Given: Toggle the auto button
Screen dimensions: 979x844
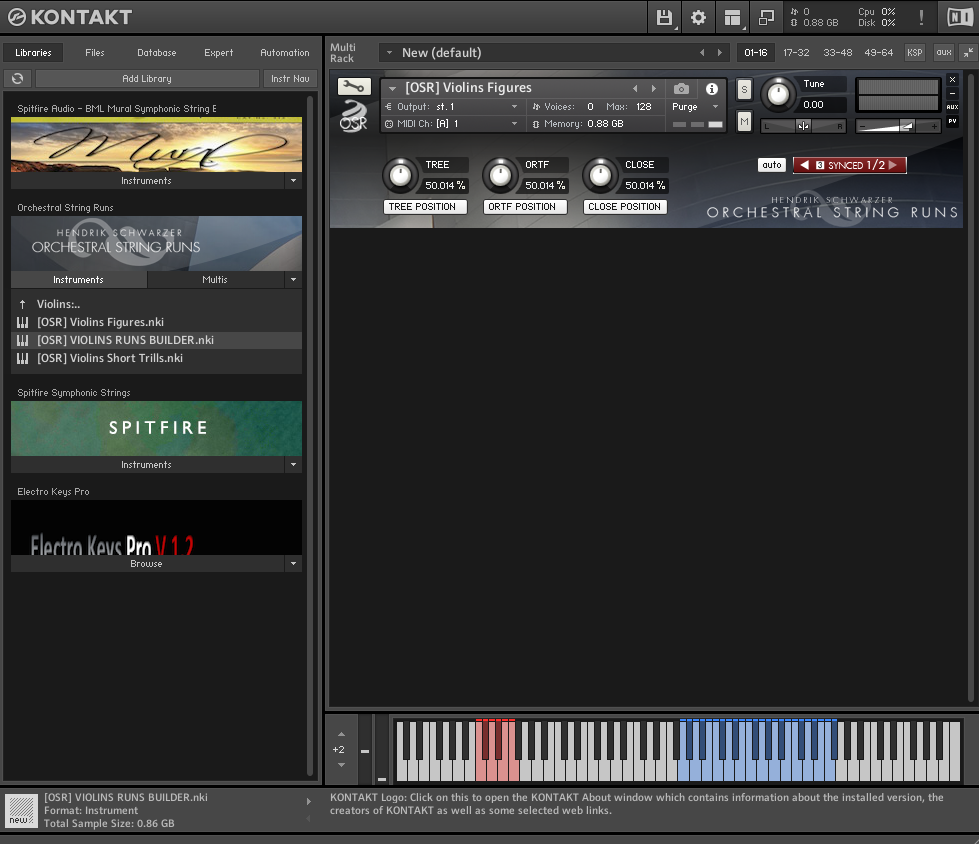Looking at the screenshot, I should pos(772,165).
